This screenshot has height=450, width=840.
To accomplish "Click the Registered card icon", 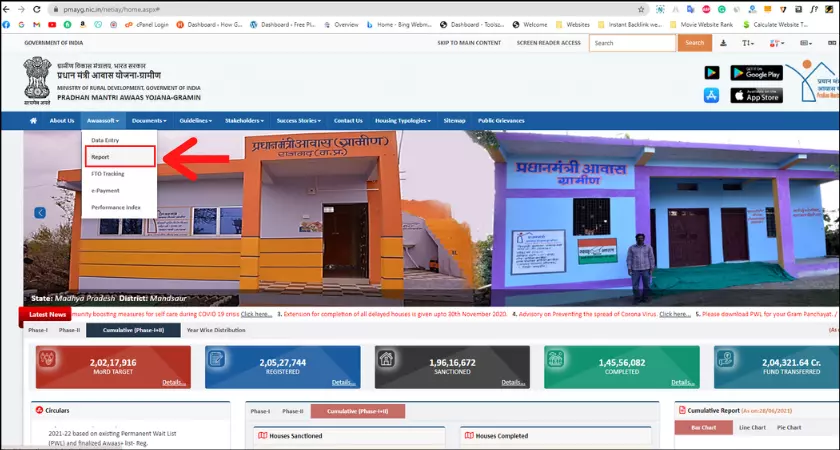I will (x=216, y=358).
